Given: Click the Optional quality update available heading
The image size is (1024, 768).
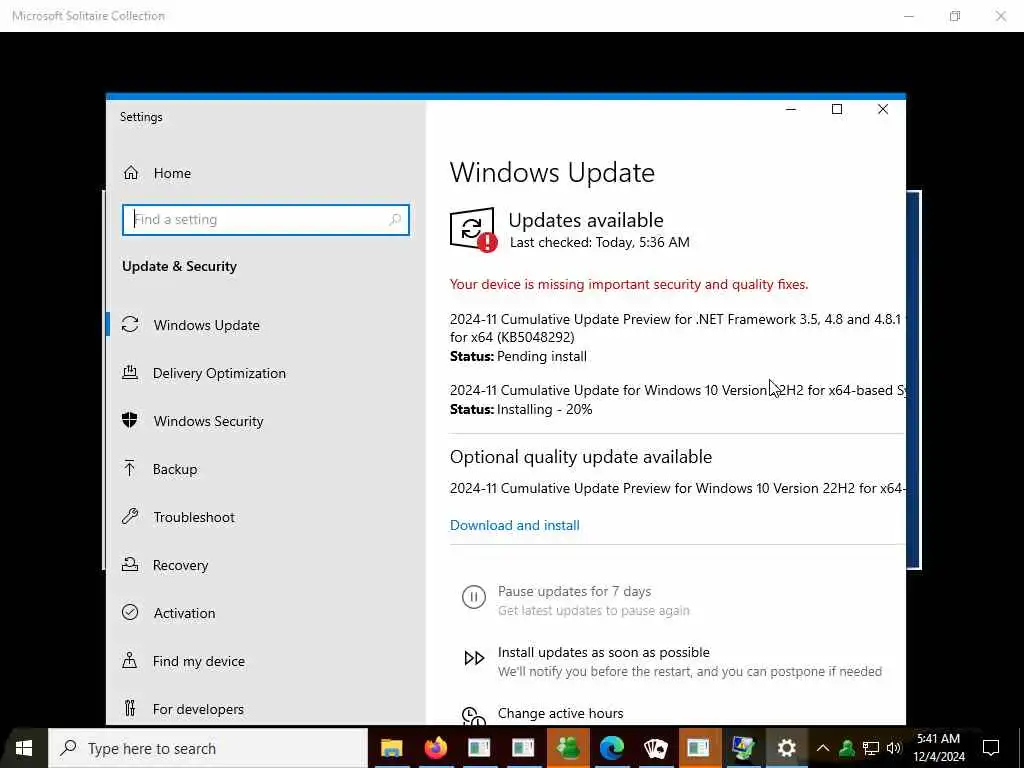Looking at the screenshot, I should 581,457.
